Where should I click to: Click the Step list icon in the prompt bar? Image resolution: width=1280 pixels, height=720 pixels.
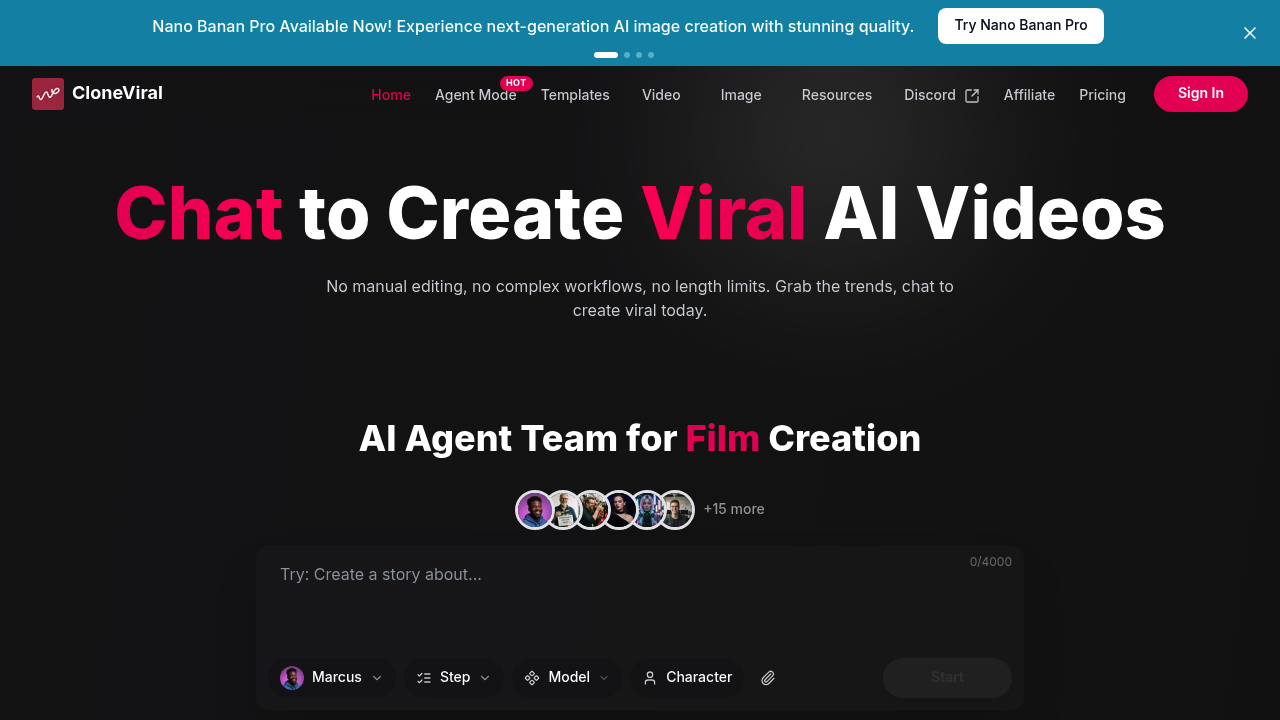coord(423,678)
